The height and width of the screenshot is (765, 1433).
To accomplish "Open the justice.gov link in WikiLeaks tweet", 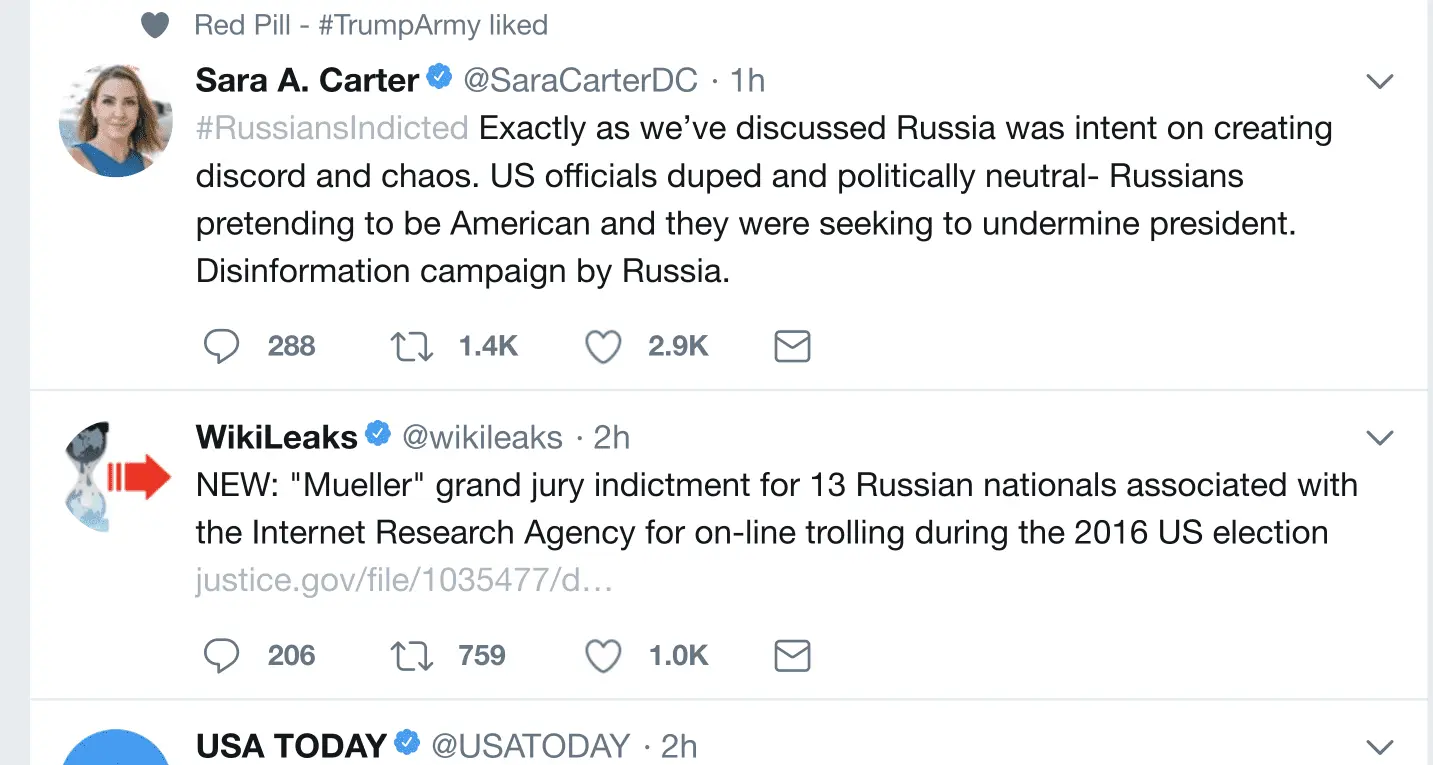I will (404, 581).
